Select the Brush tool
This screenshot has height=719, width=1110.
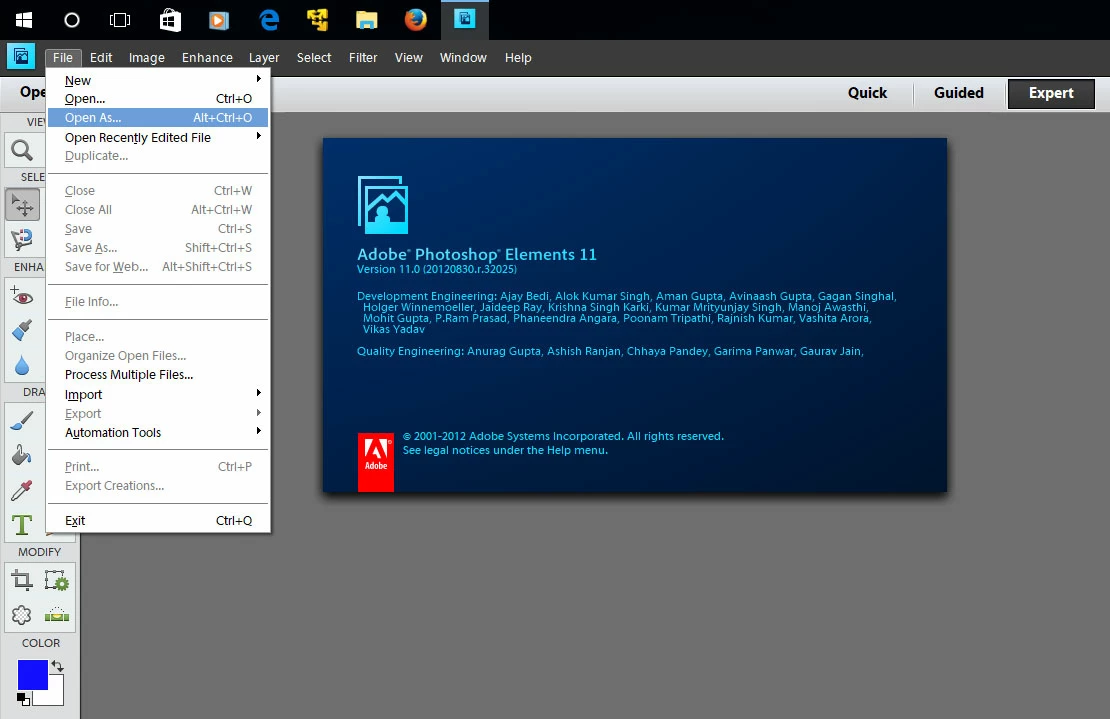pos(22,420)
